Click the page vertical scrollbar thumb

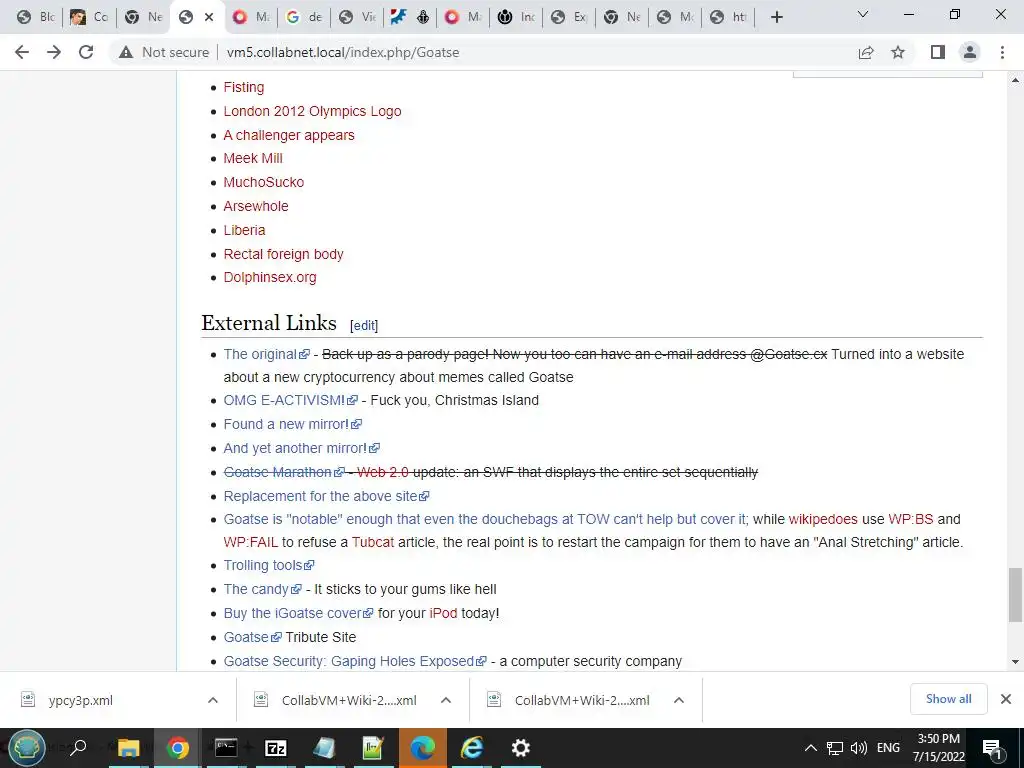click(x=1015, y=595)
